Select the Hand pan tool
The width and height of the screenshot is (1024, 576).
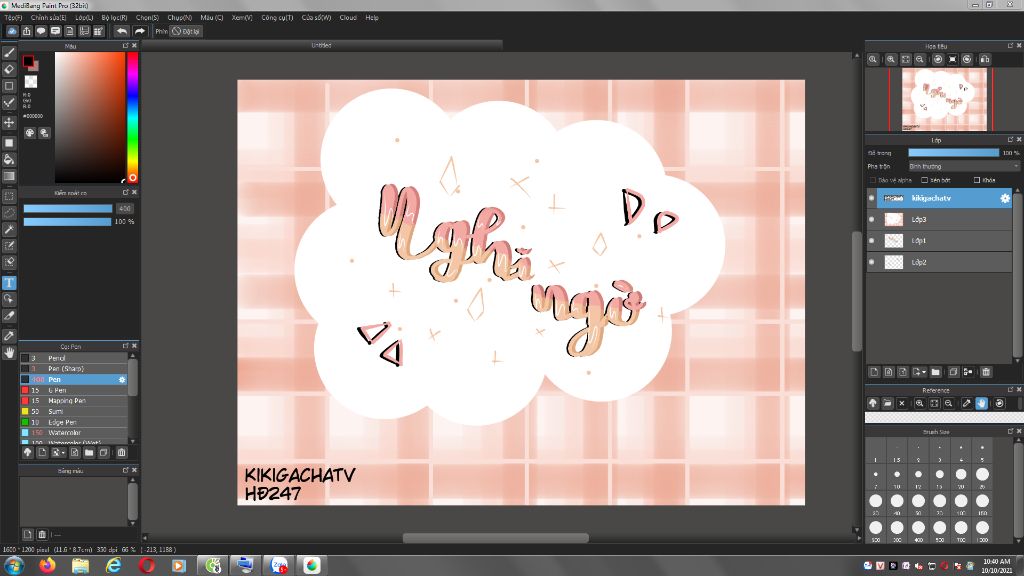click(x=9, y=353)
